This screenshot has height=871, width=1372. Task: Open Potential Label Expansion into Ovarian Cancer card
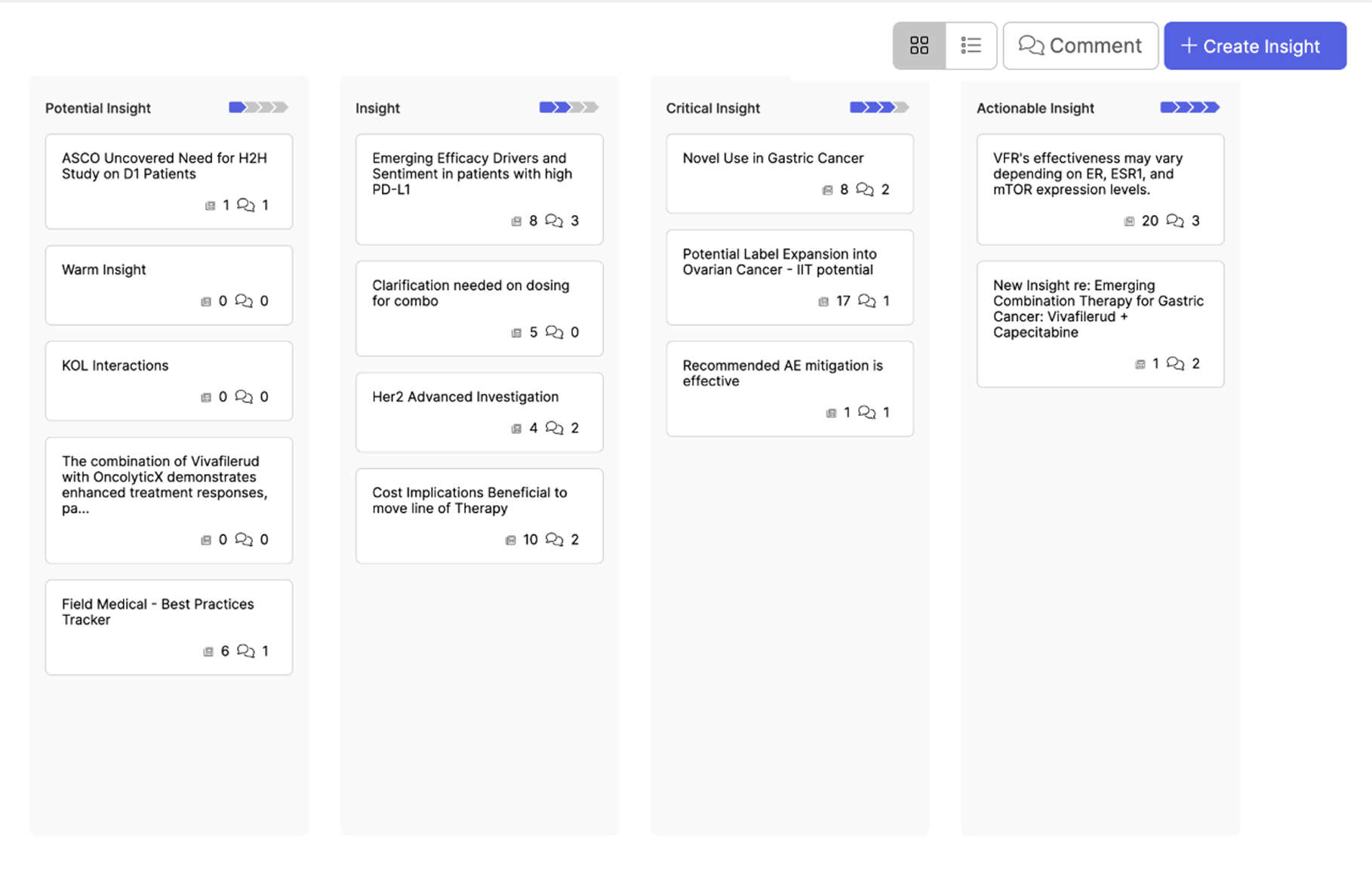tap(780, 262)
